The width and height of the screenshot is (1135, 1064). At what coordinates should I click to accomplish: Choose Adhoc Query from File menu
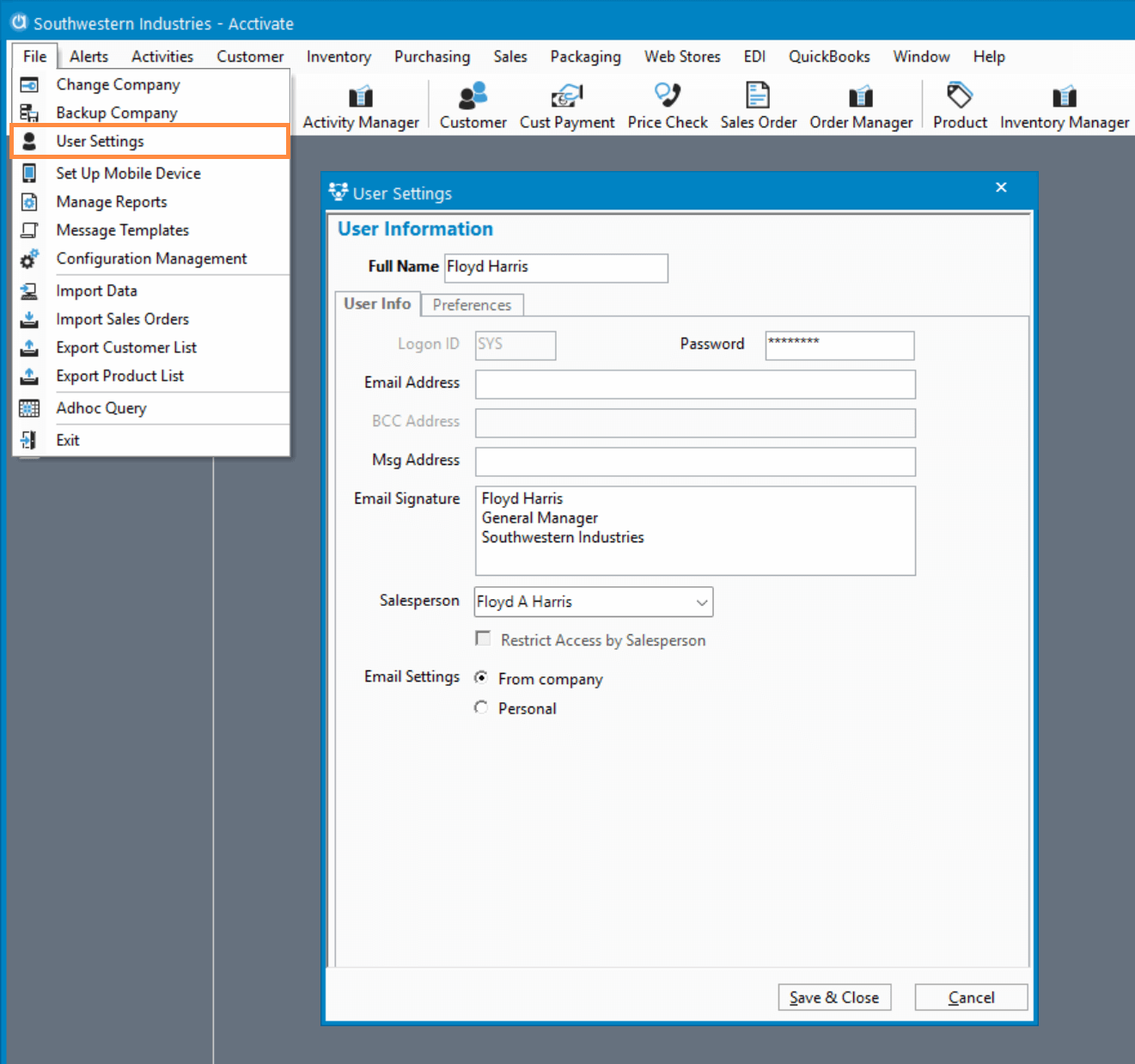(151, 408)
